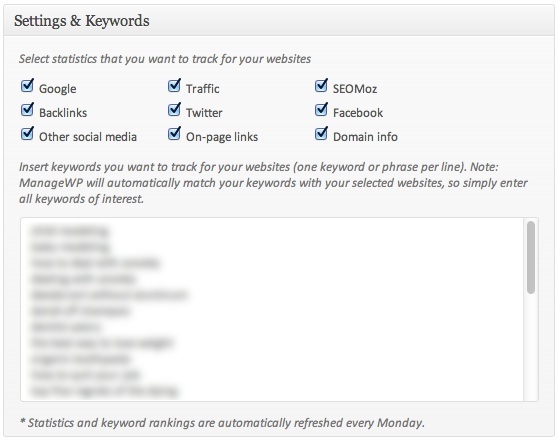
Task: Toggle the Twitter tracking checkbox
Action: (174, 110)
